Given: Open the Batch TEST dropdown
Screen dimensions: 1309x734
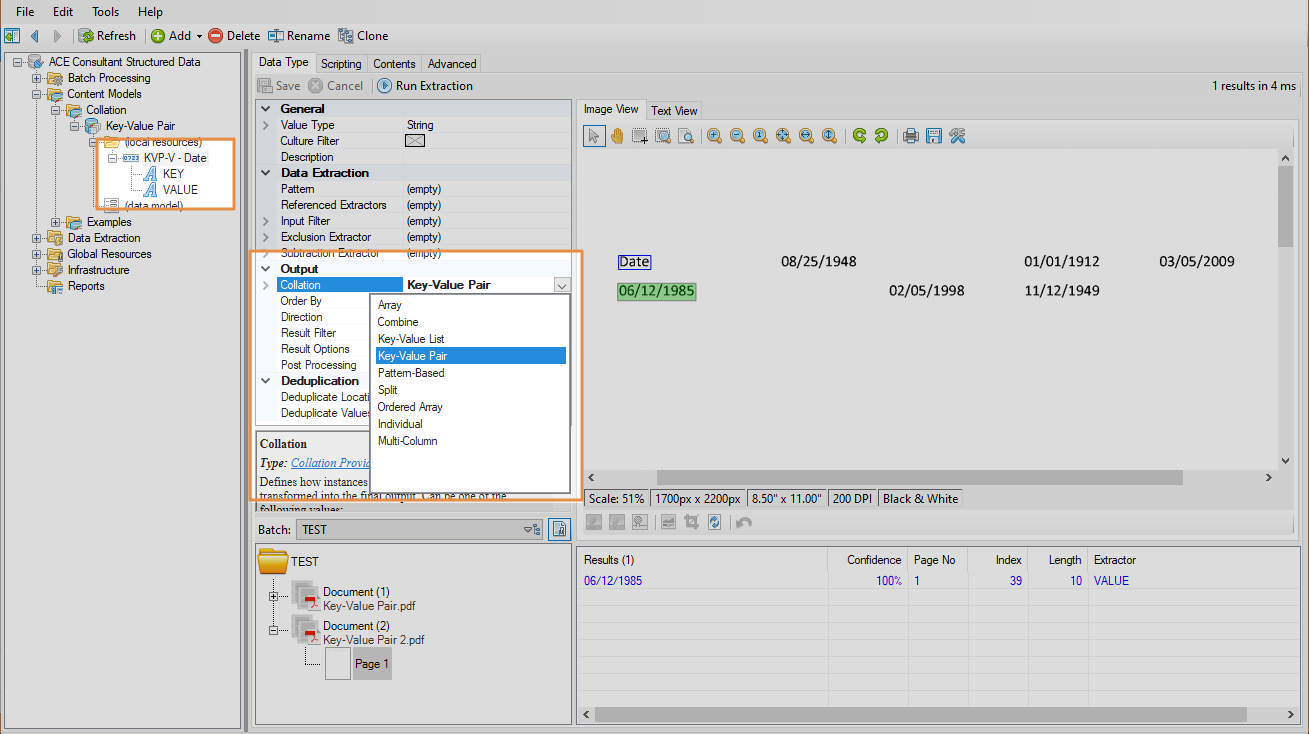Looking at the screenshot, I should [x=527, y=530].
